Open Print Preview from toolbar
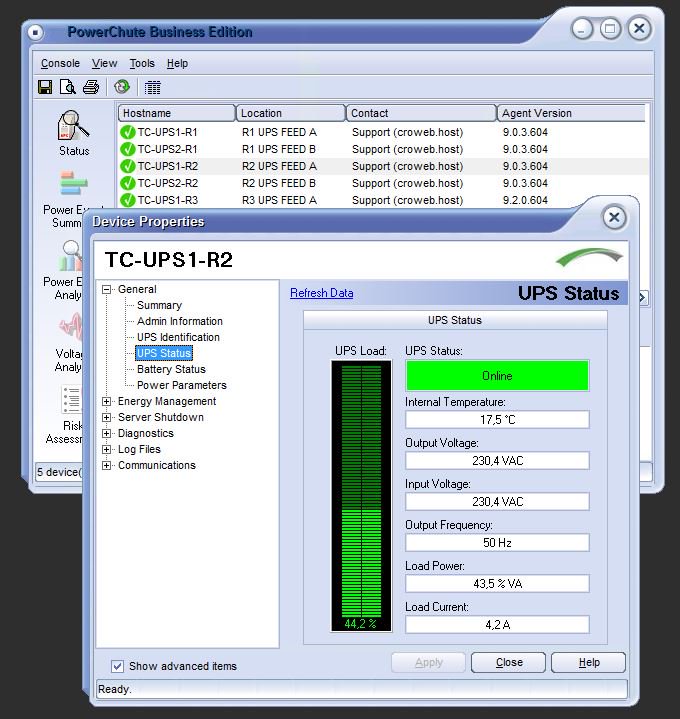This screenshot has height=719, width=680. point(67,87)
